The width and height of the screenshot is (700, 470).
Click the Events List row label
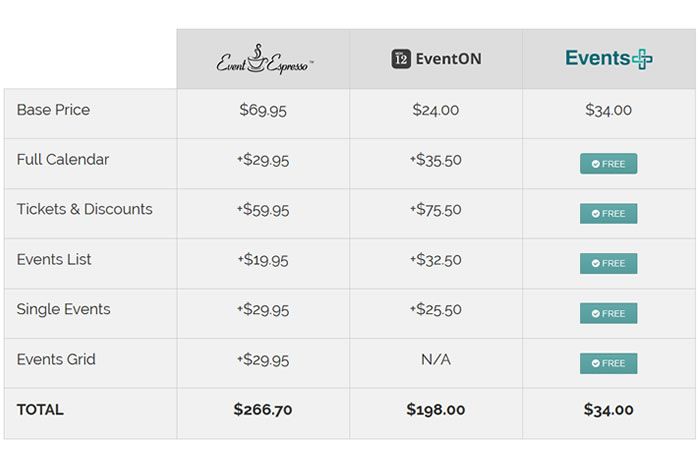[54, 260]
